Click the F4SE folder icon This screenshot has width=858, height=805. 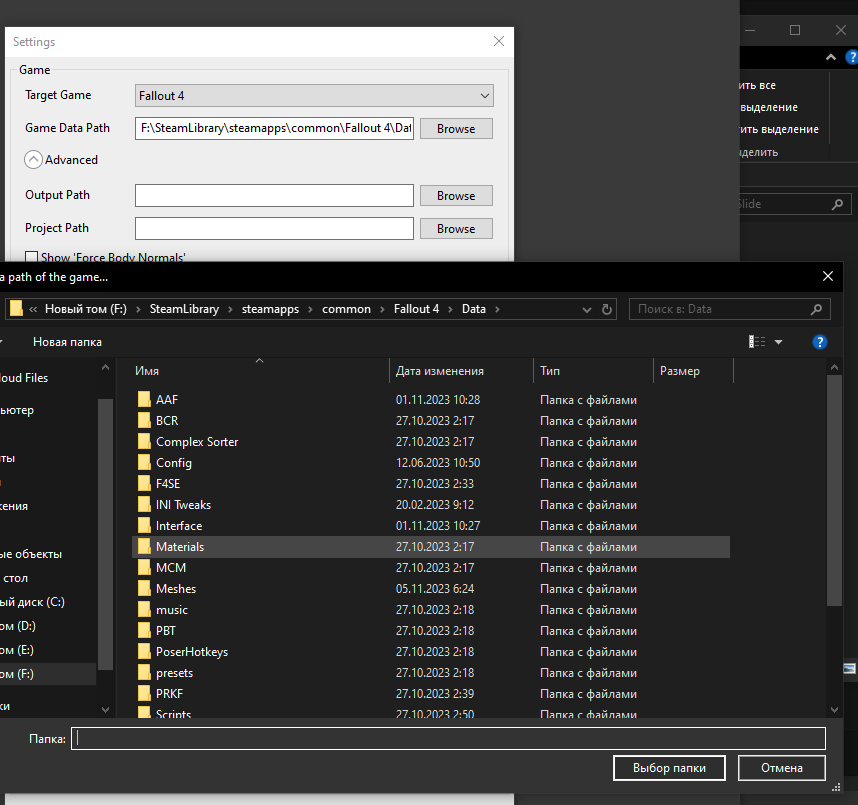(144, 484)
